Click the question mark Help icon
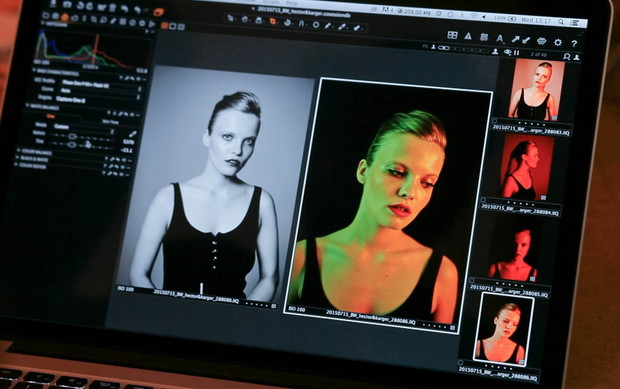The height and width of the screenshot is (389, 620). click(574, 43)
